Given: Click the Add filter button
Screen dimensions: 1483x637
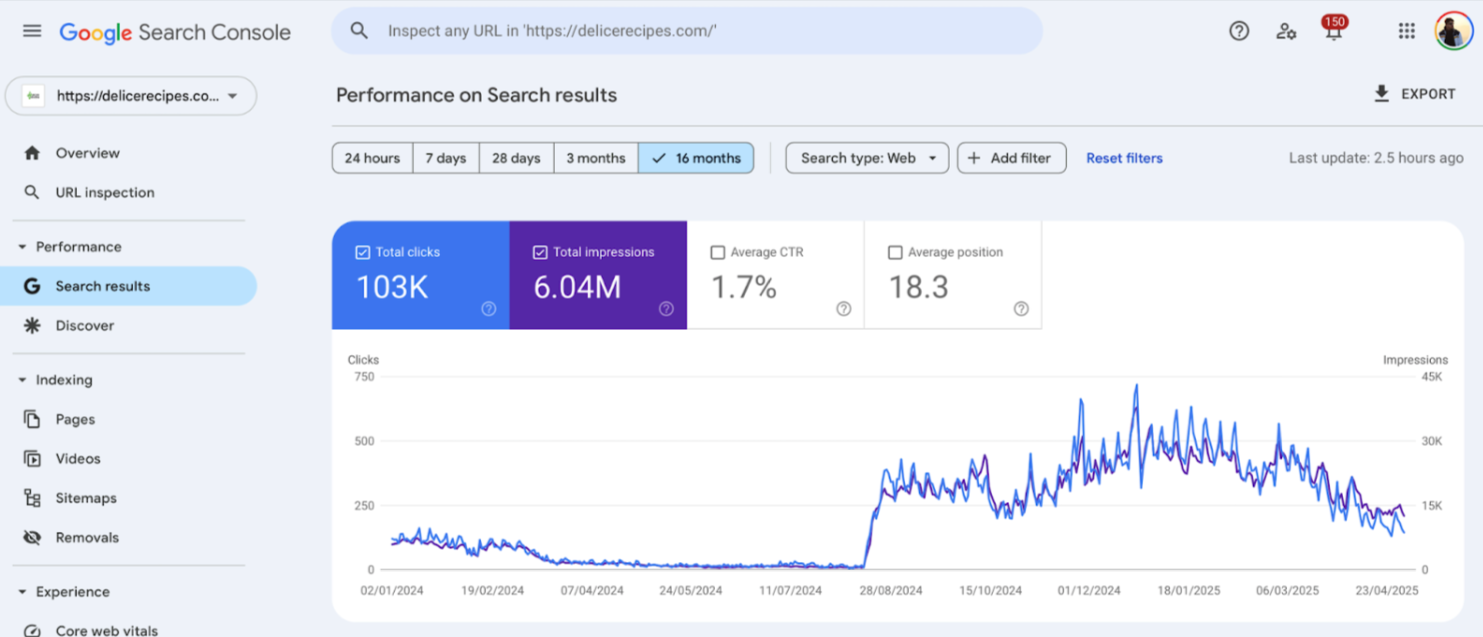Looking at the screenshot, I should (1011, 157).
